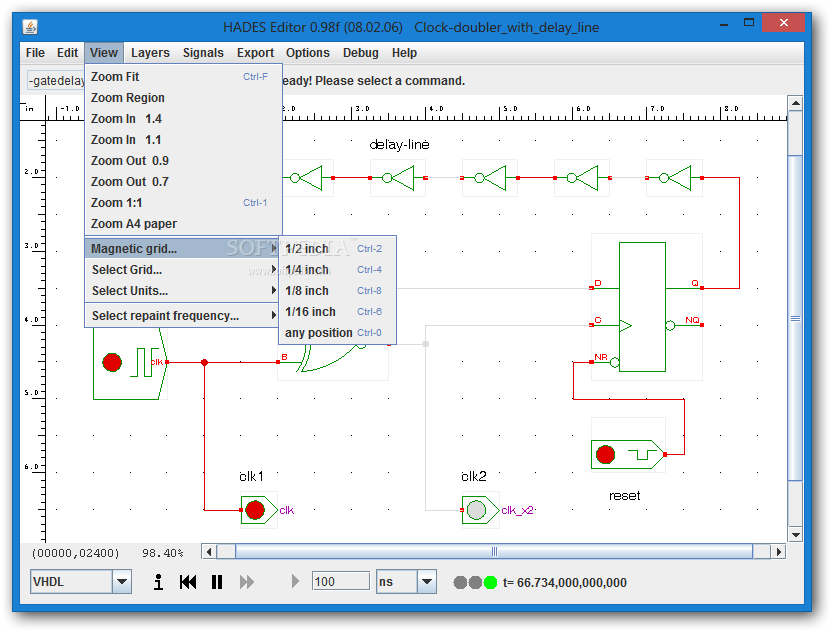Click the horizontal scrollbar thumb

(494, 552)
